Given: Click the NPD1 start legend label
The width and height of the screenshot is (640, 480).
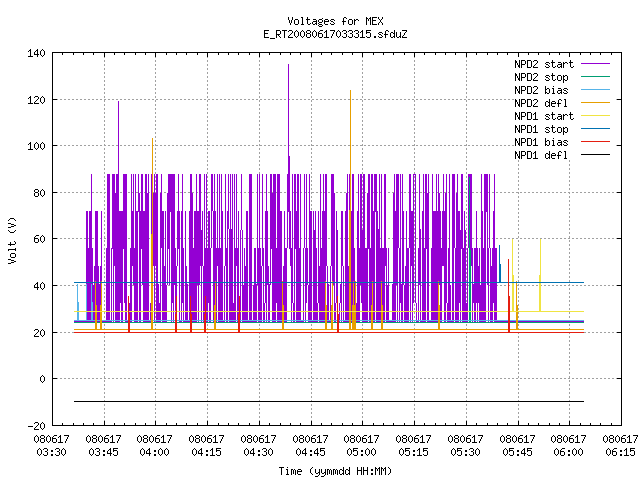Looking at the screenshot, I should 544,116.
